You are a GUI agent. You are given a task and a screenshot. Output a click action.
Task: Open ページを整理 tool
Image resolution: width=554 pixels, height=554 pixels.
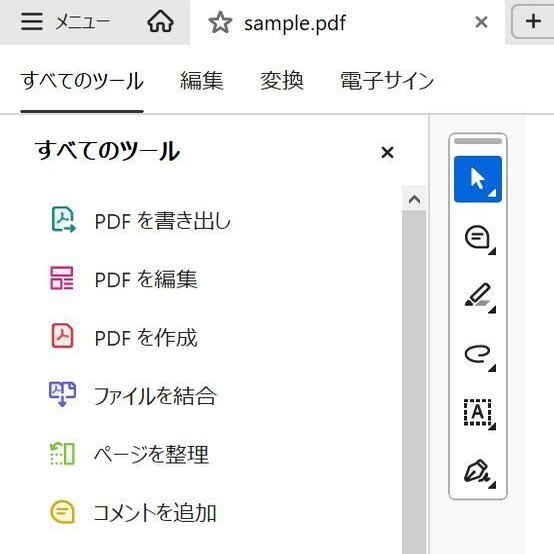[x=129, y=454]
